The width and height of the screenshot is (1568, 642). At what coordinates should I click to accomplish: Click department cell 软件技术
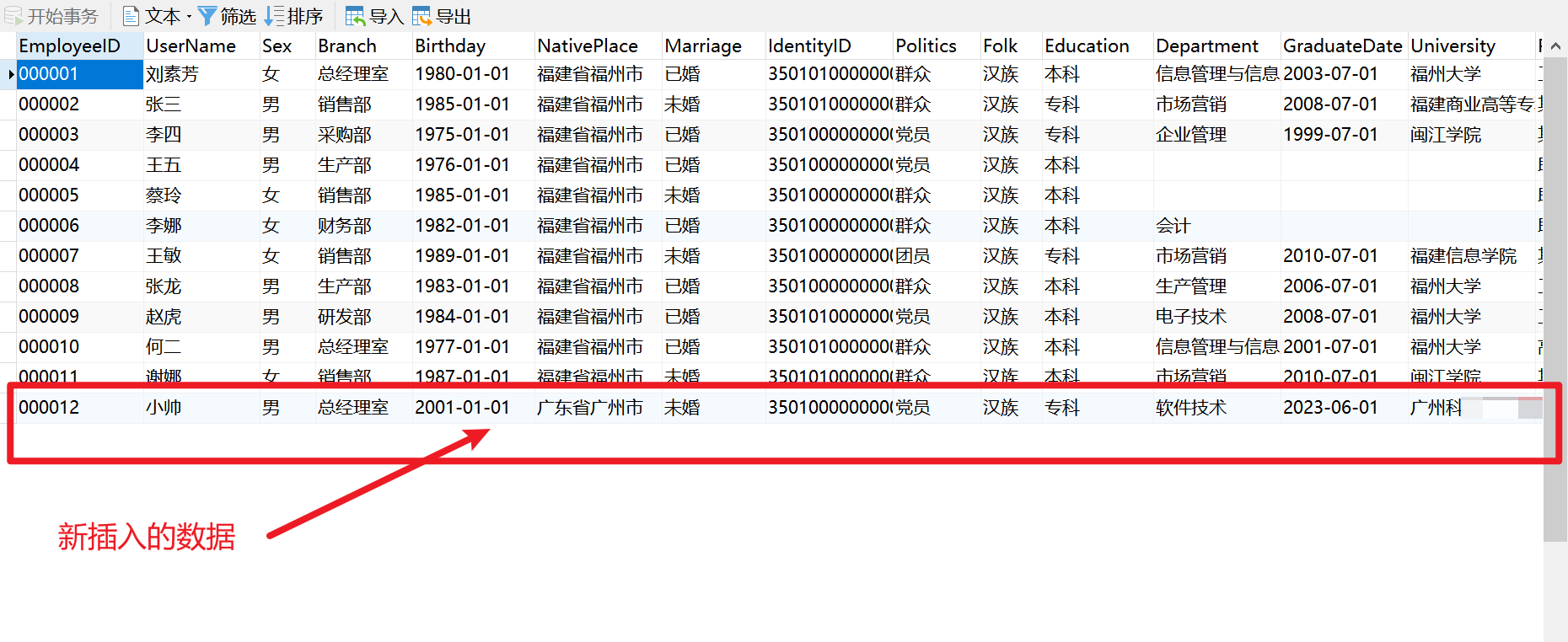click(x=1217, y=408)
